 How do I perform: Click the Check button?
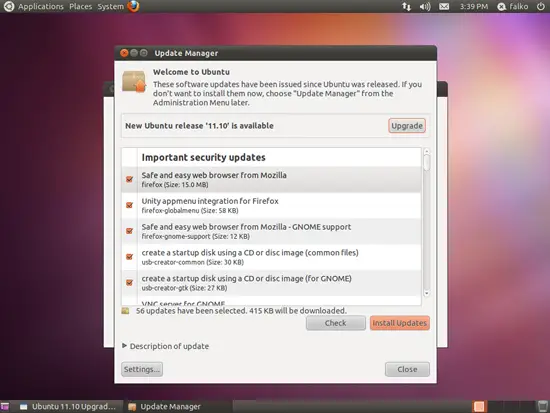click(335, 323)
